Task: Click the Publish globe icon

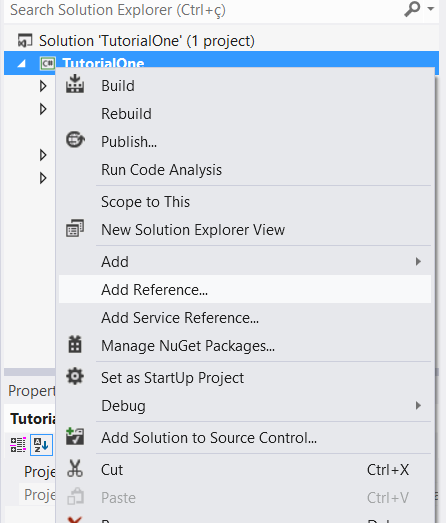Action: coord(75,140)
